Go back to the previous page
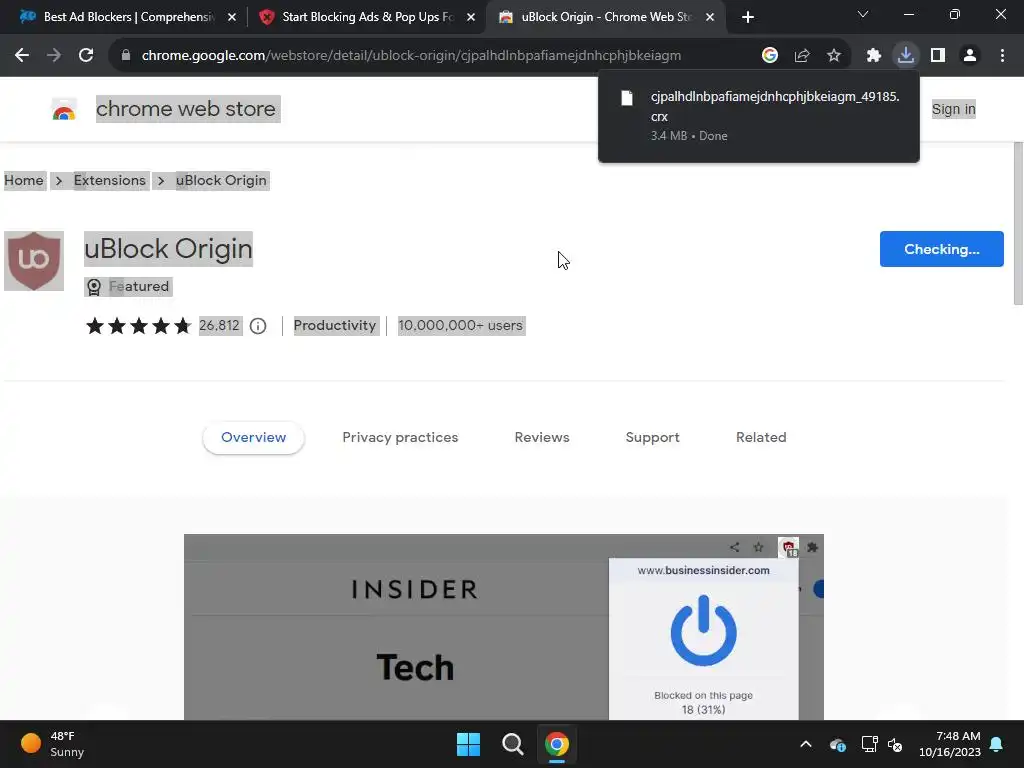 coord(22,56)
